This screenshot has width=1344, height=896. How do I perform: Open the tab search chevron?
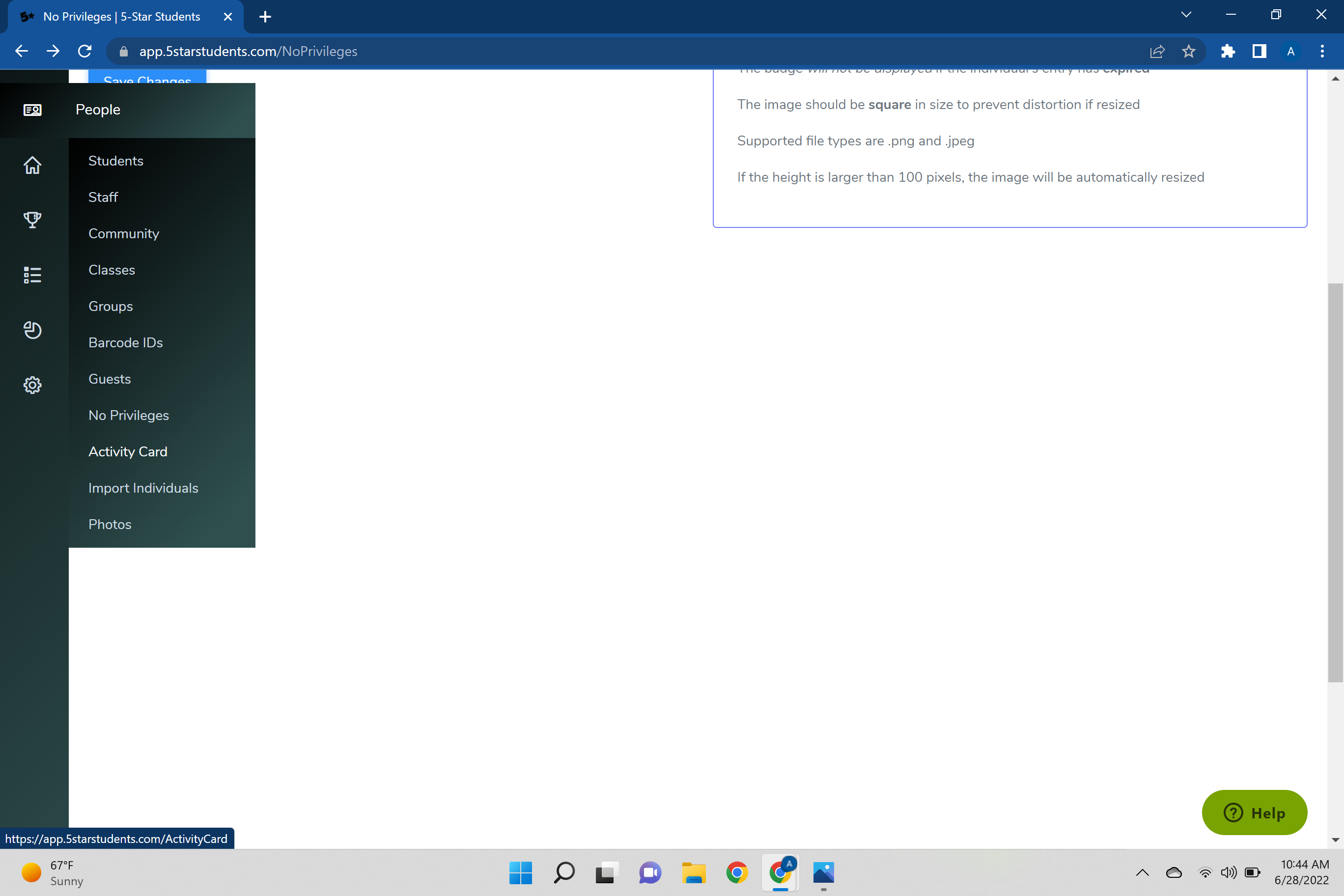point(1186,15)
